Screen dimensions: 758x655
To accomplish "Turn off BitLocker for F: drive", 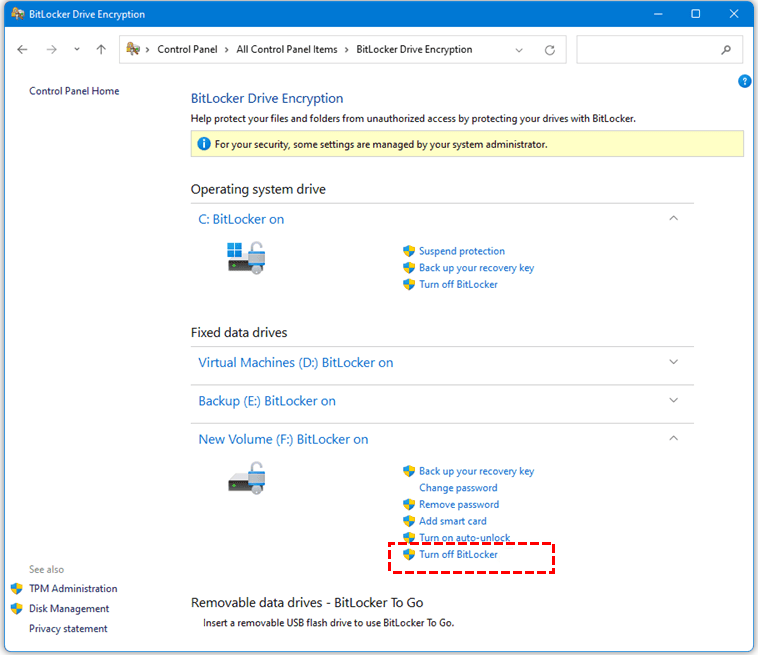I will (x=458, y=554).
